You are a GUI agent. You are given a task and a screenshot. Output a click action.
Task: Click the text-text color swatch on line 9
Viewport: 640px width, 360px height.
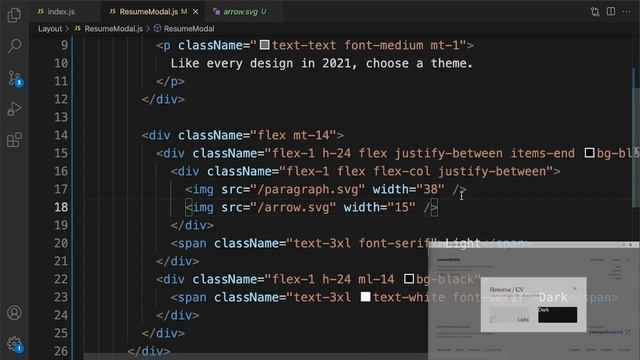pos(264,45)
